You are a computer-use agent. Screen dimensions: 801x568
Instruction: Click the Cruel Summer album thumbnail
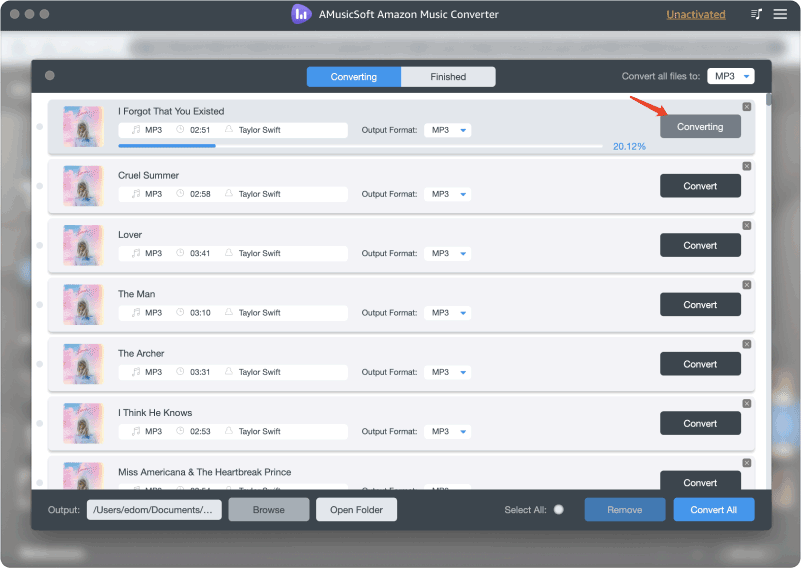coord(83,186)
